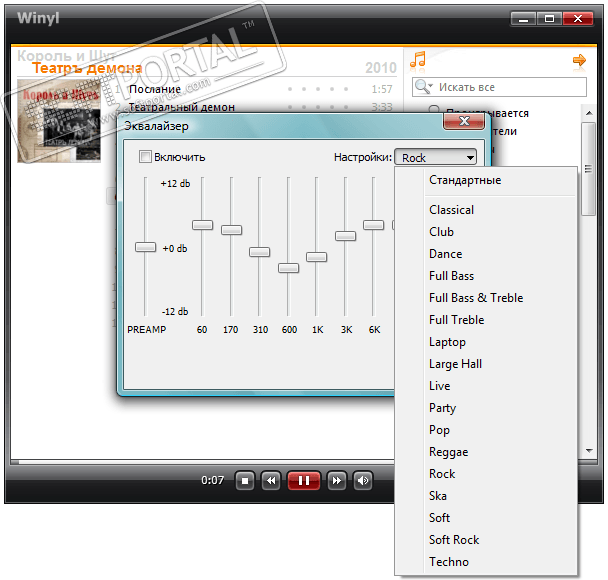Select the Dance equalizer preset
608x580 pixels.
(486, 254)
